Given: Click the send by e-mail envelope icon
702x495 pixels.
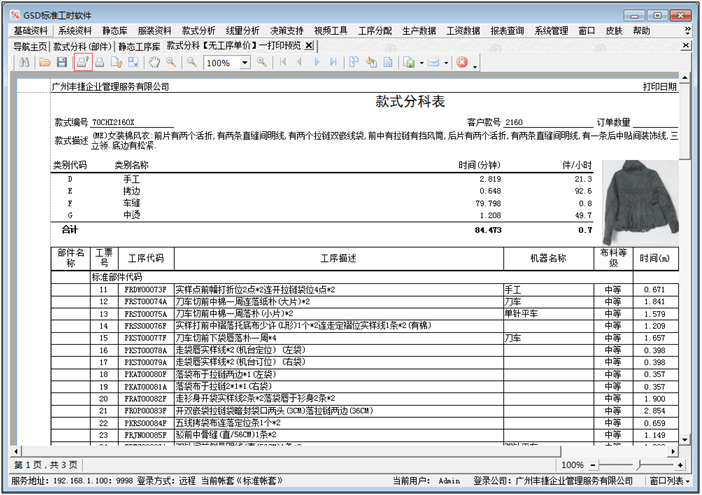Looking at the screenshot, I should click(433, 62).
